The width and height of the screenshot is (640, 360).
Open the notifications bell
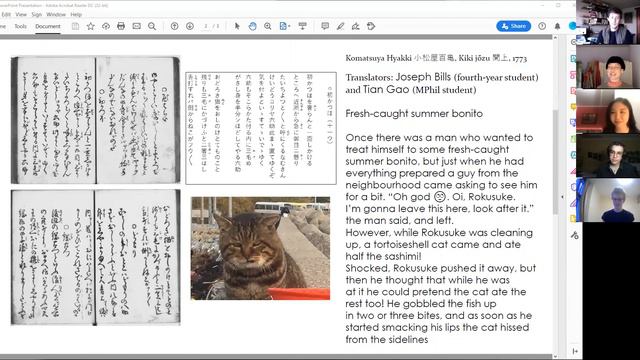click(x=557, y=26)
